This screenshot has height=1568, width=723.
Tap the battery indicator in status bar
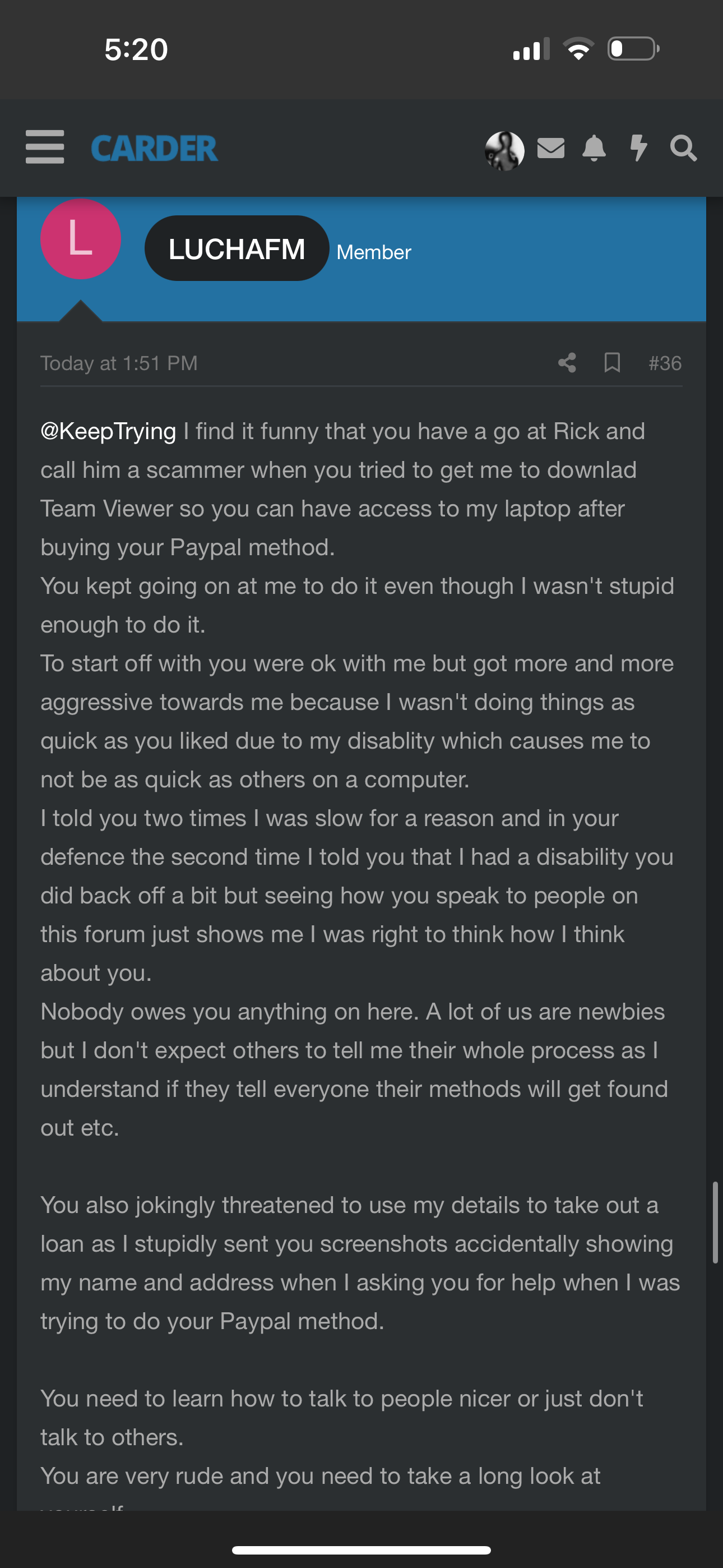coord(633,49)
